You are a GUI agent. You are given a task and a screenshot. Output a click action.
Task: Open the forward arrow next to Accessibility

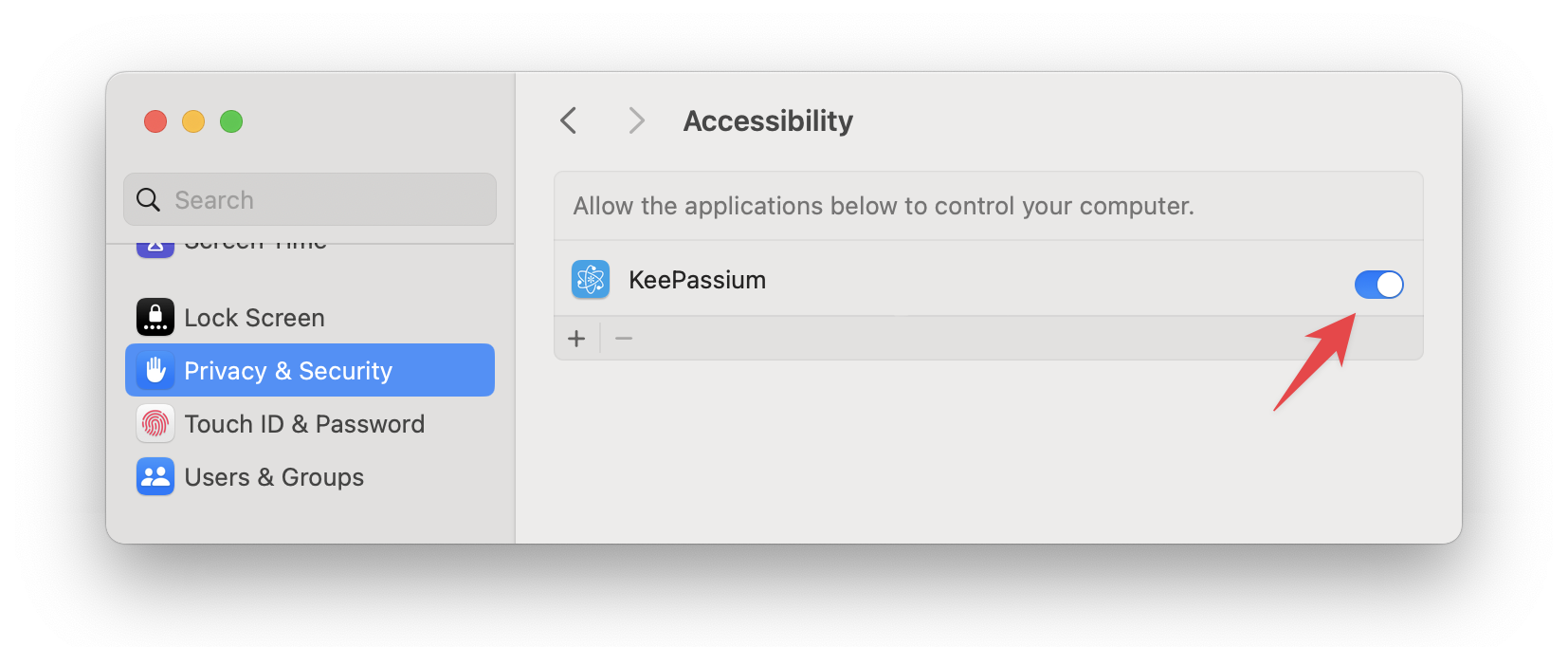(x=635, y=120)
